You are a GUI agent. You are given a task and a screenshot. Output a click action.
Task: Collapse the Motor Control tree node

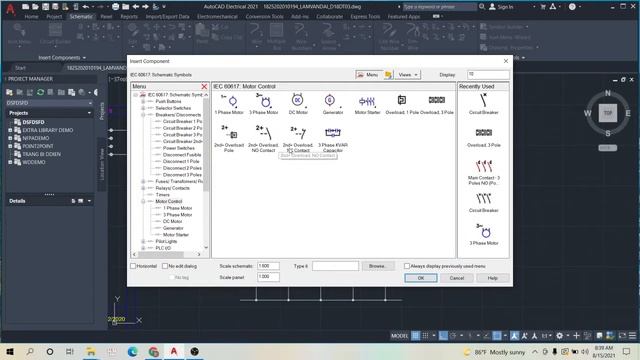[143, 202]
